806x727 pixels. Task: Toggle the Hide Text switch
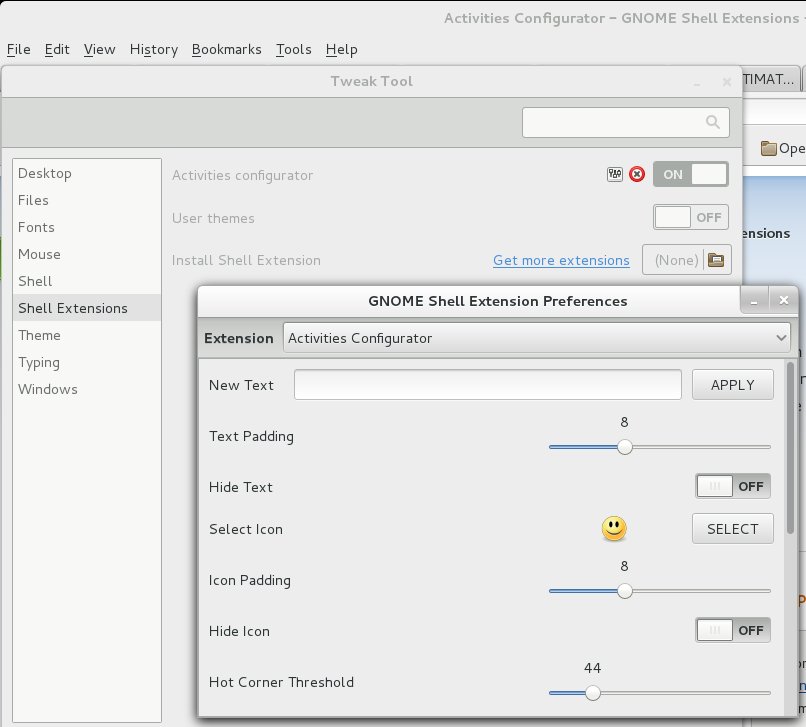[x=733, y=487]
